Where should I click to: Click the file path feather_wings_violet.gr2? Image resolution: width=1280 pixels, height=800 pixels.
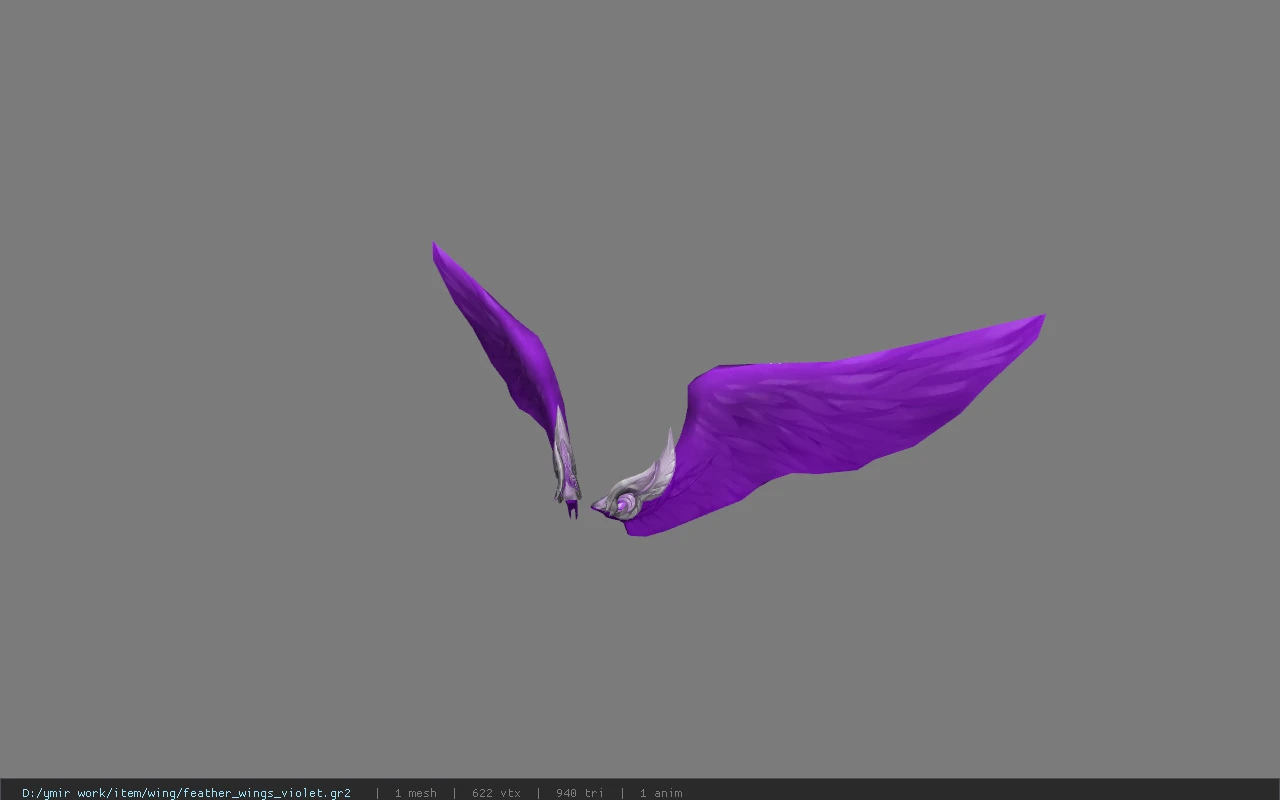click(x=186, y=793)
